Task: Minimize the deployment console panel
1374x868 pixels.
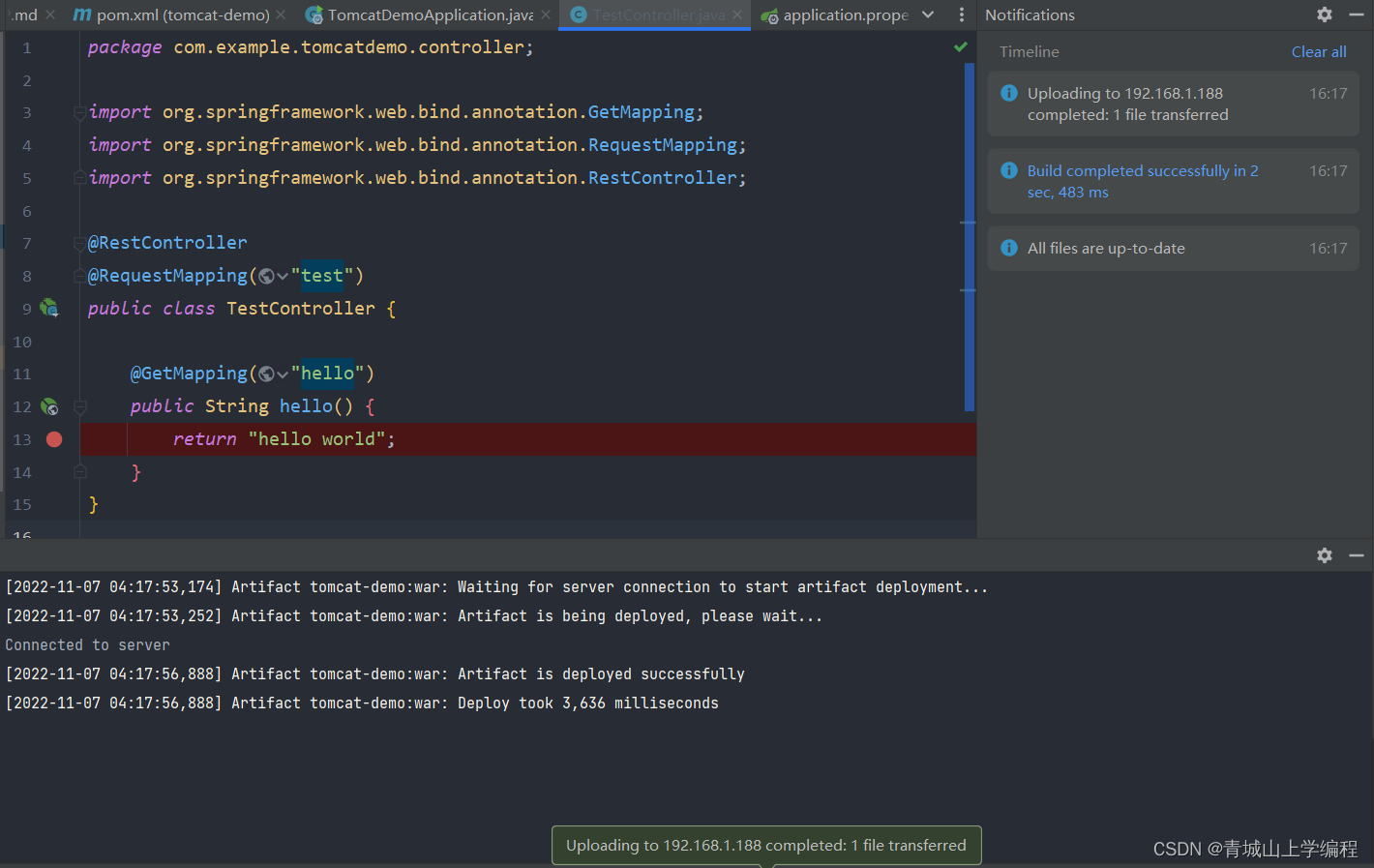Action: (x=1357, y=555)
